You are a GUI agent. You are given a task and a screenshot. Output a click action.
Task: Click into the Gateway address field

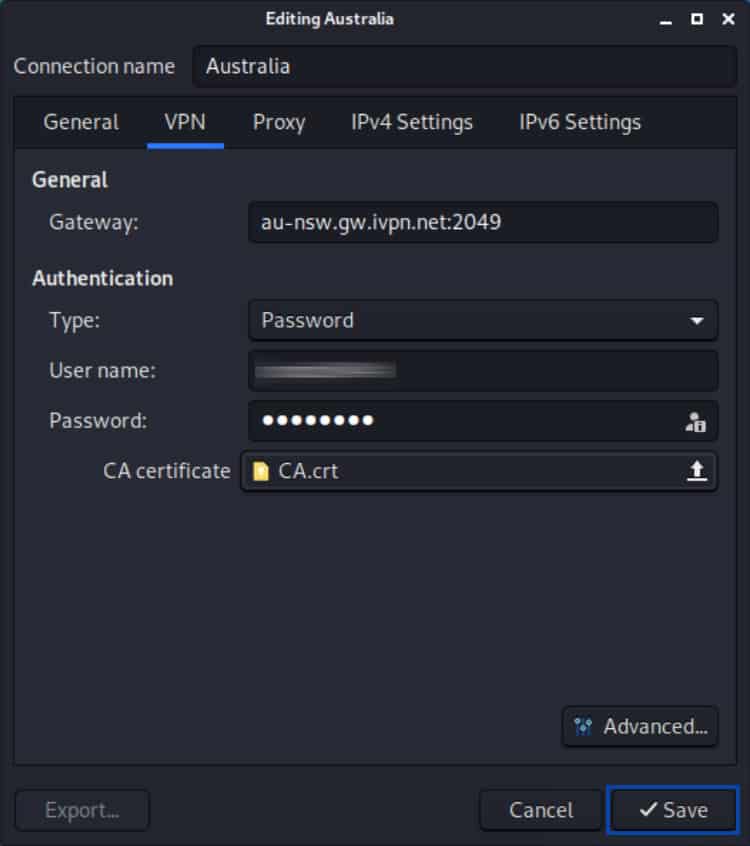483,222
